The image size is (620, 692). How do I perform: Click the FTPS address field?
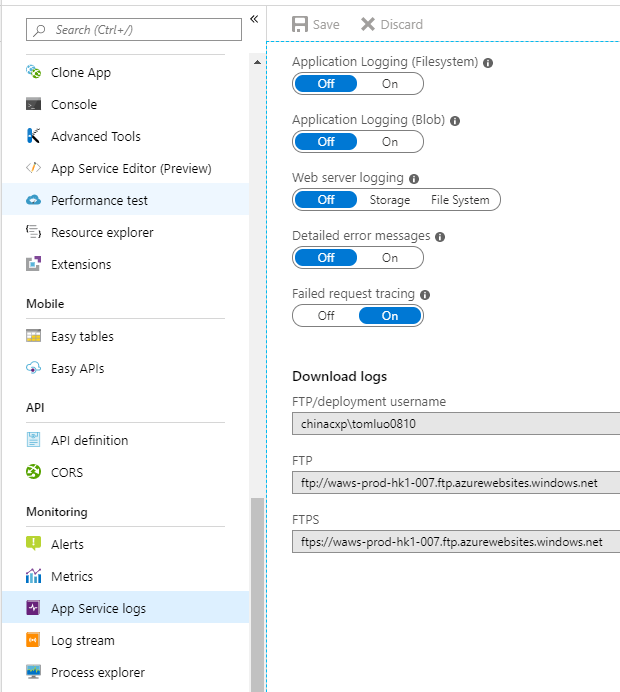click(x=456, y=542)
